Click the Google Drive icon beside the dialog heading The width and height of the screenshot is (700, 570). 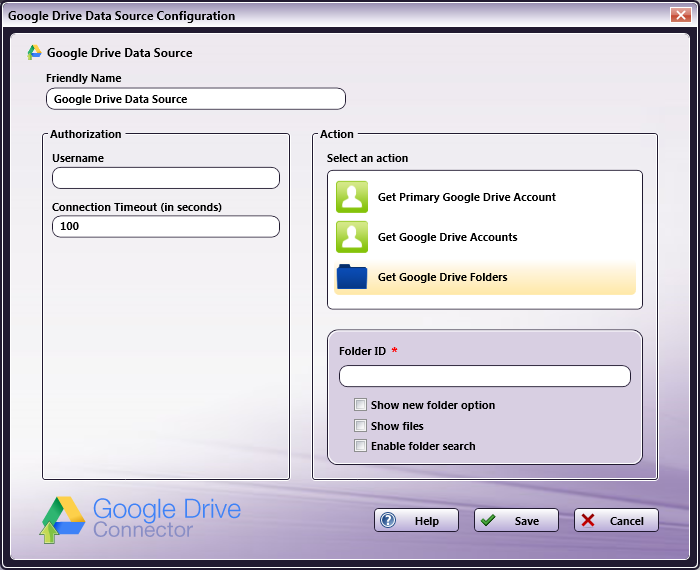34,53
